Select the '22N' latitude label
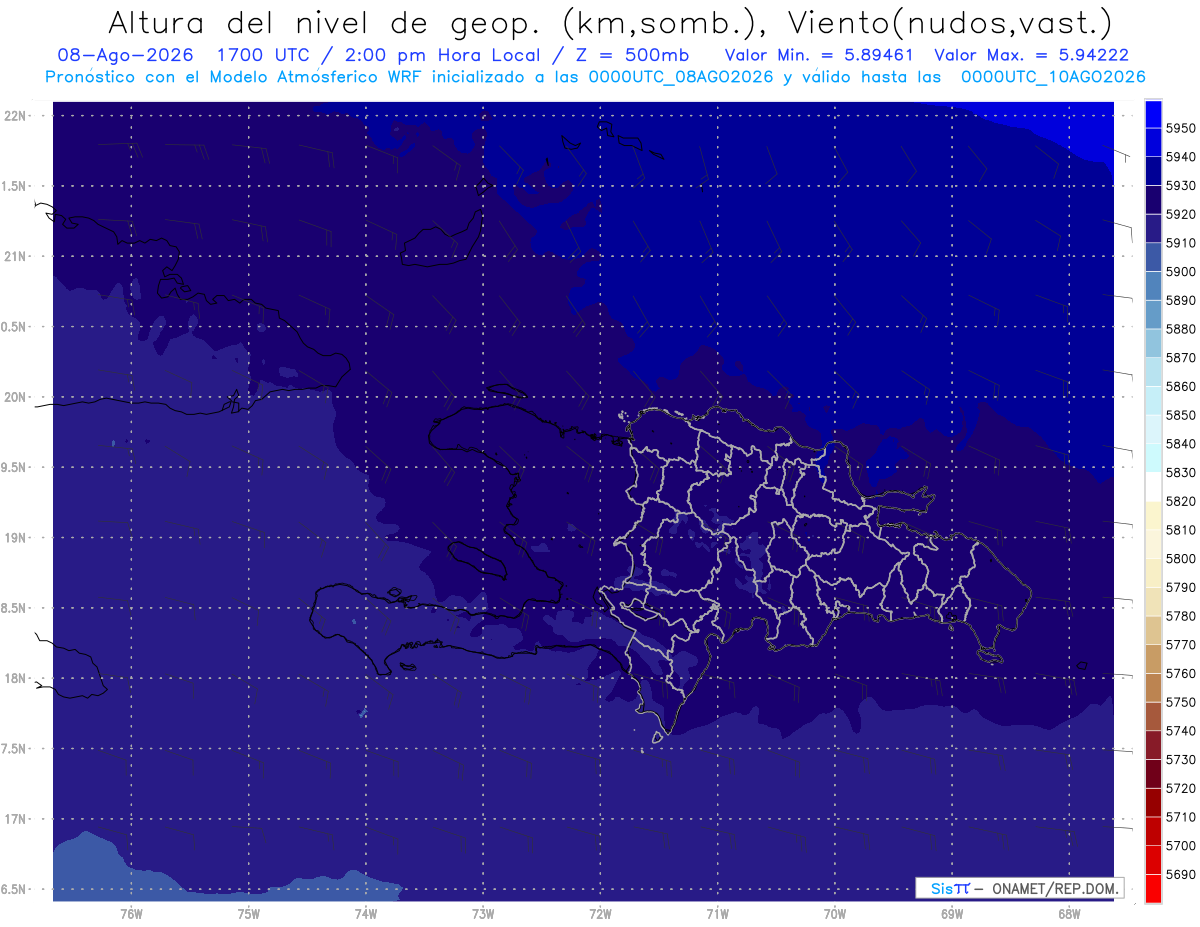Image resolution: width=1200 pixels, height=927 pixels. pyautogui.click(x=14, y=116)
